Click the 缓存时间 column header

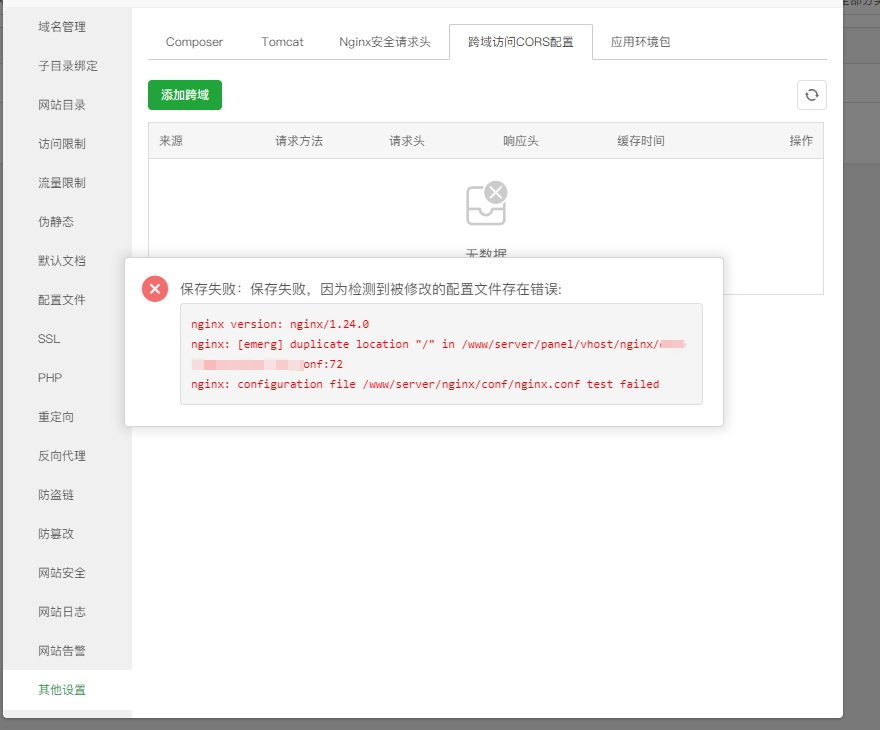pyautogui.click(x=641, y=141)
